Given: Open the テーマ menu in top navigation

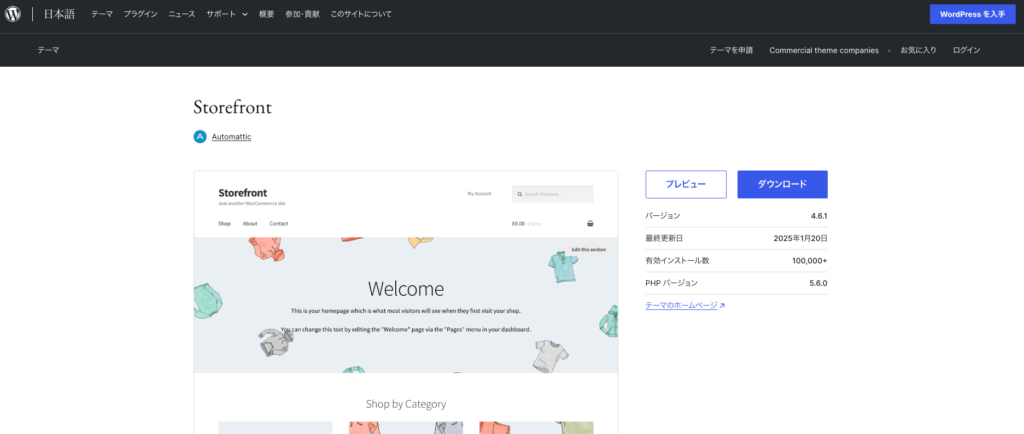Looking at the screenshot, I should tap(102, 14).
